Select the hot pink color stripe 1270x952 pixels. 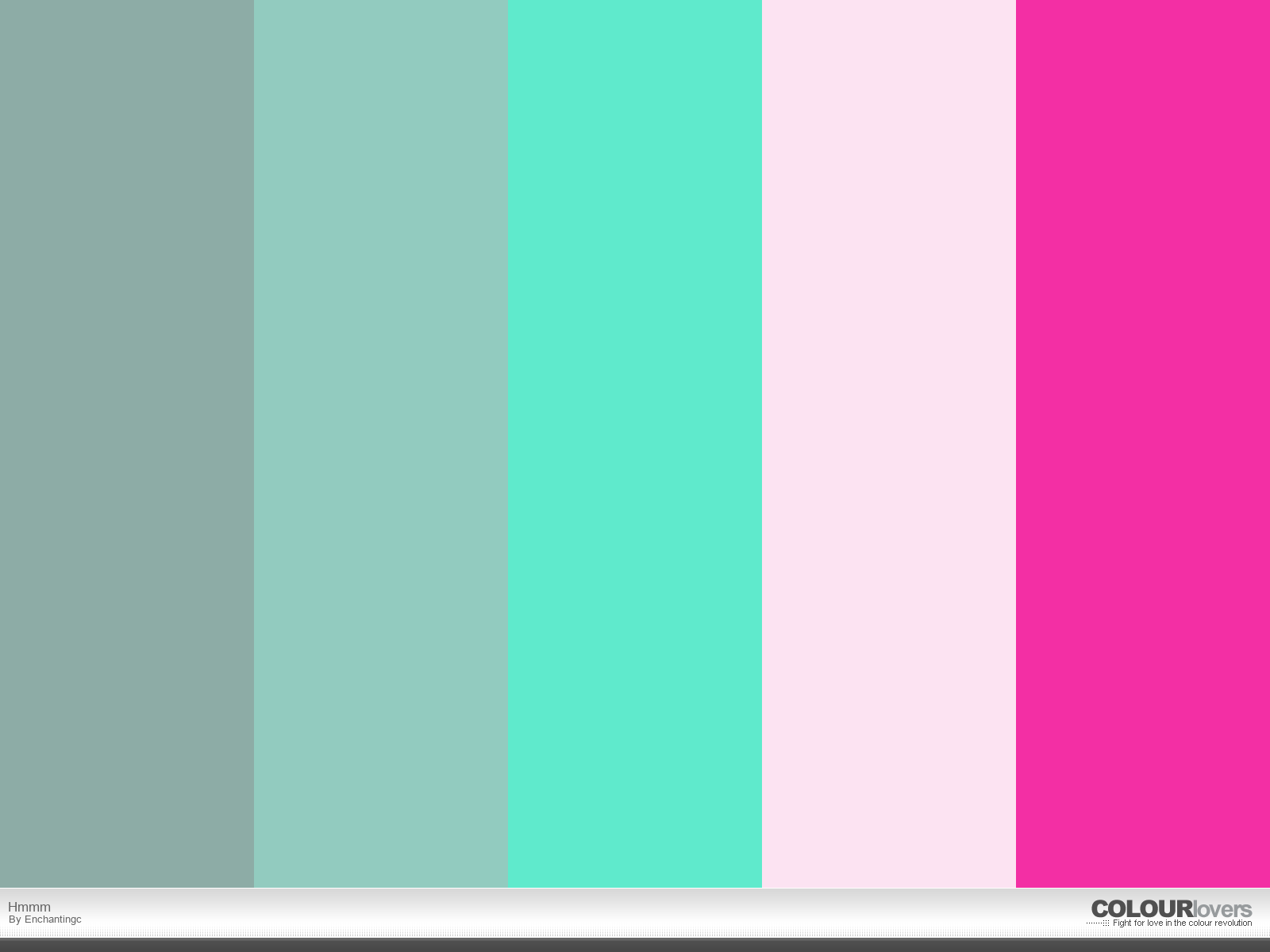pyautogui.click(x=1143, y=443)
